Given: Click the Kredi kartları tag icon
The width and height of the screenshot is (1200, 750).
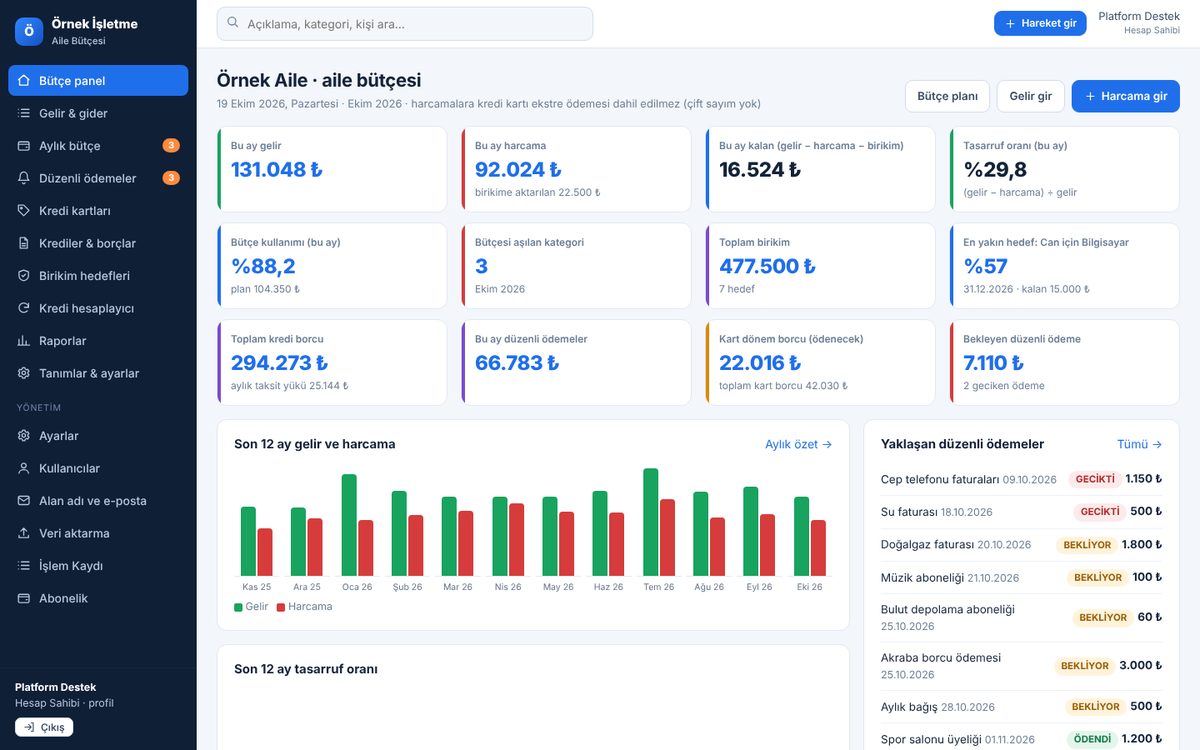Looking at the screenshot, I should pos(24,211).
